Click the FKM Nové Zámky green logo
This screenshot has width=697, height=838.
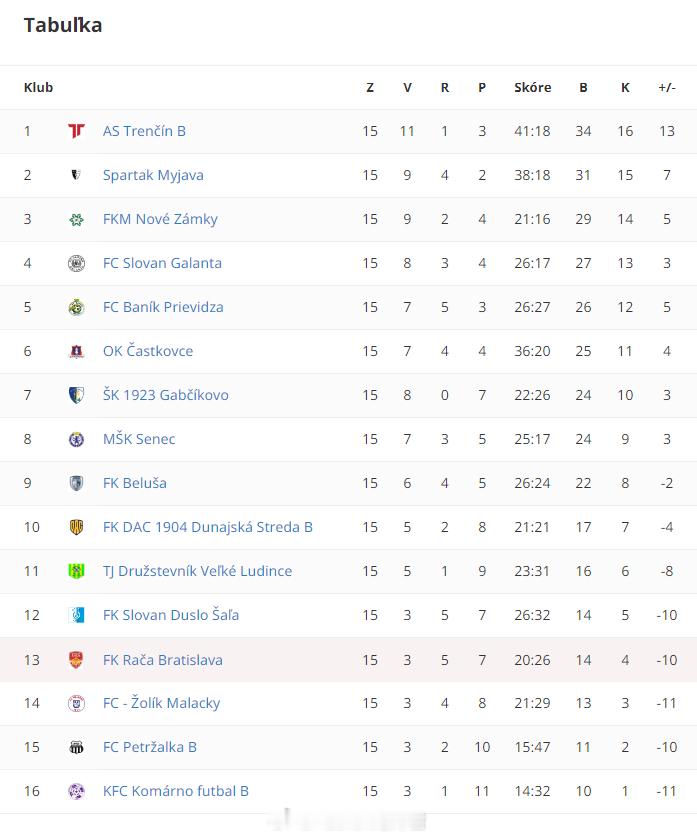pos(76,219)
